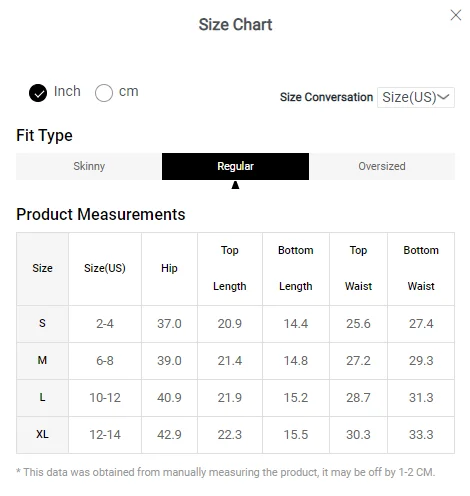This screenshot has width=470, height=496.
Task: Click the fit indicator triangle marker
Action: [x=235, y=185]
